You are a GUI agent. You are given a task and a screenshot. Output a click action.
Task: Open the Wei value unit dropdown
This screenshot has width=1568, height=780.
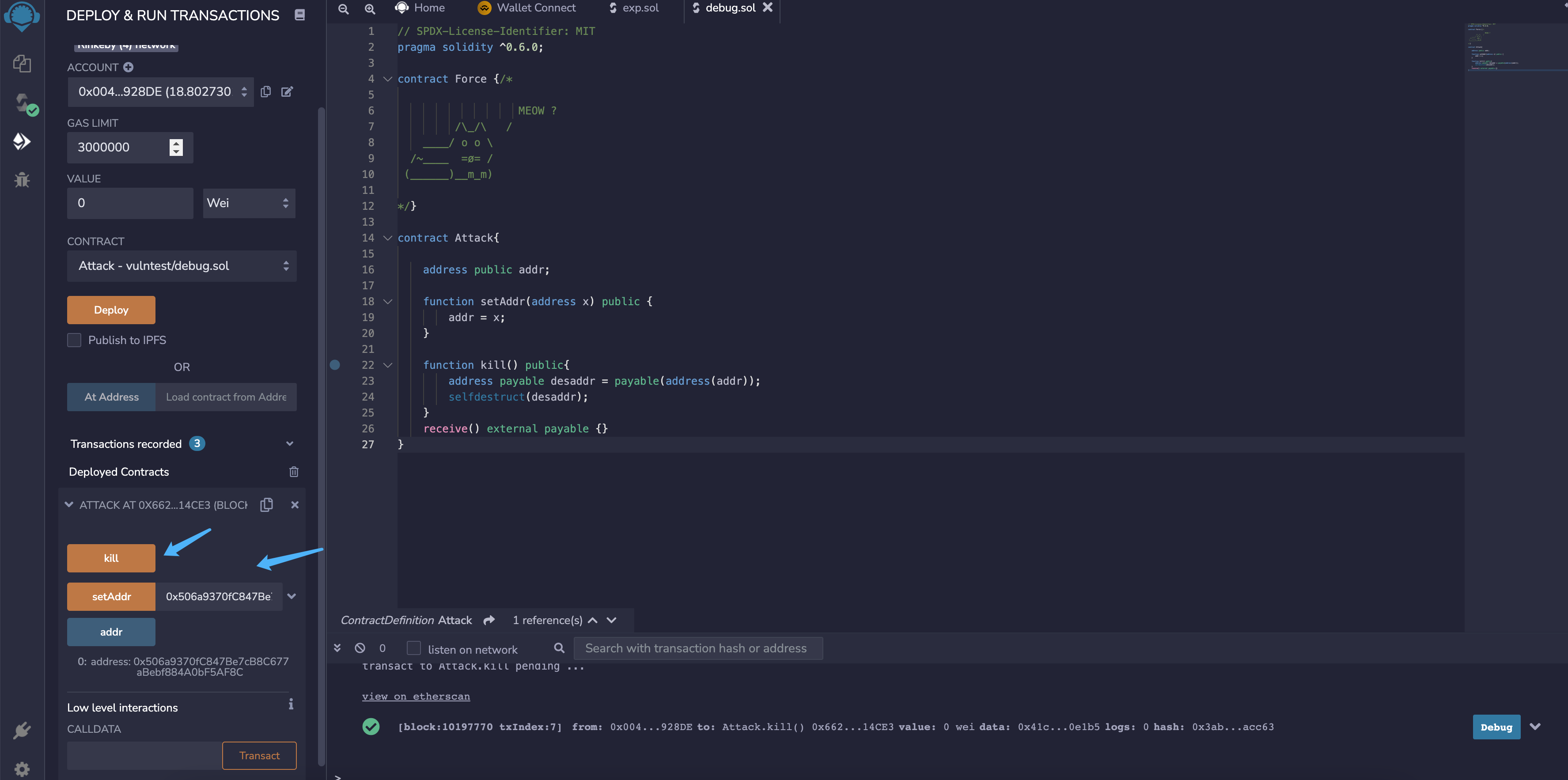[249, 203]
